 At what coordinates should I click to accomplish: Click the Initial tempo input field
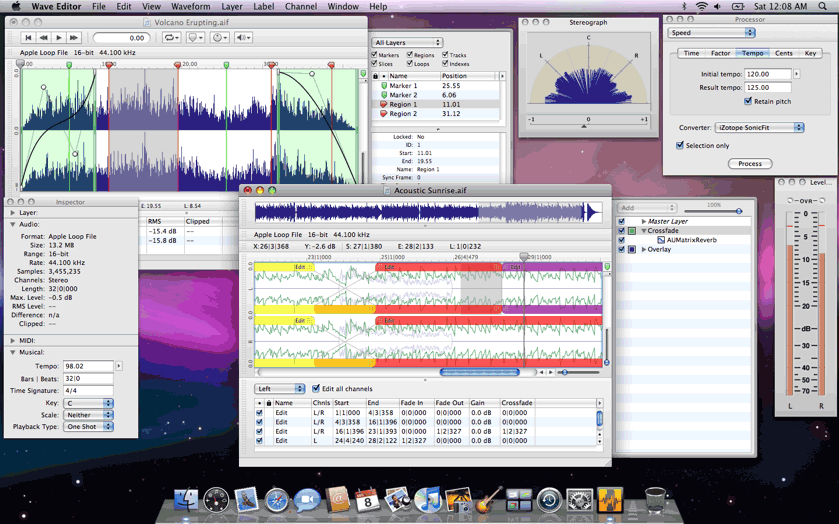tap(767, 74)
